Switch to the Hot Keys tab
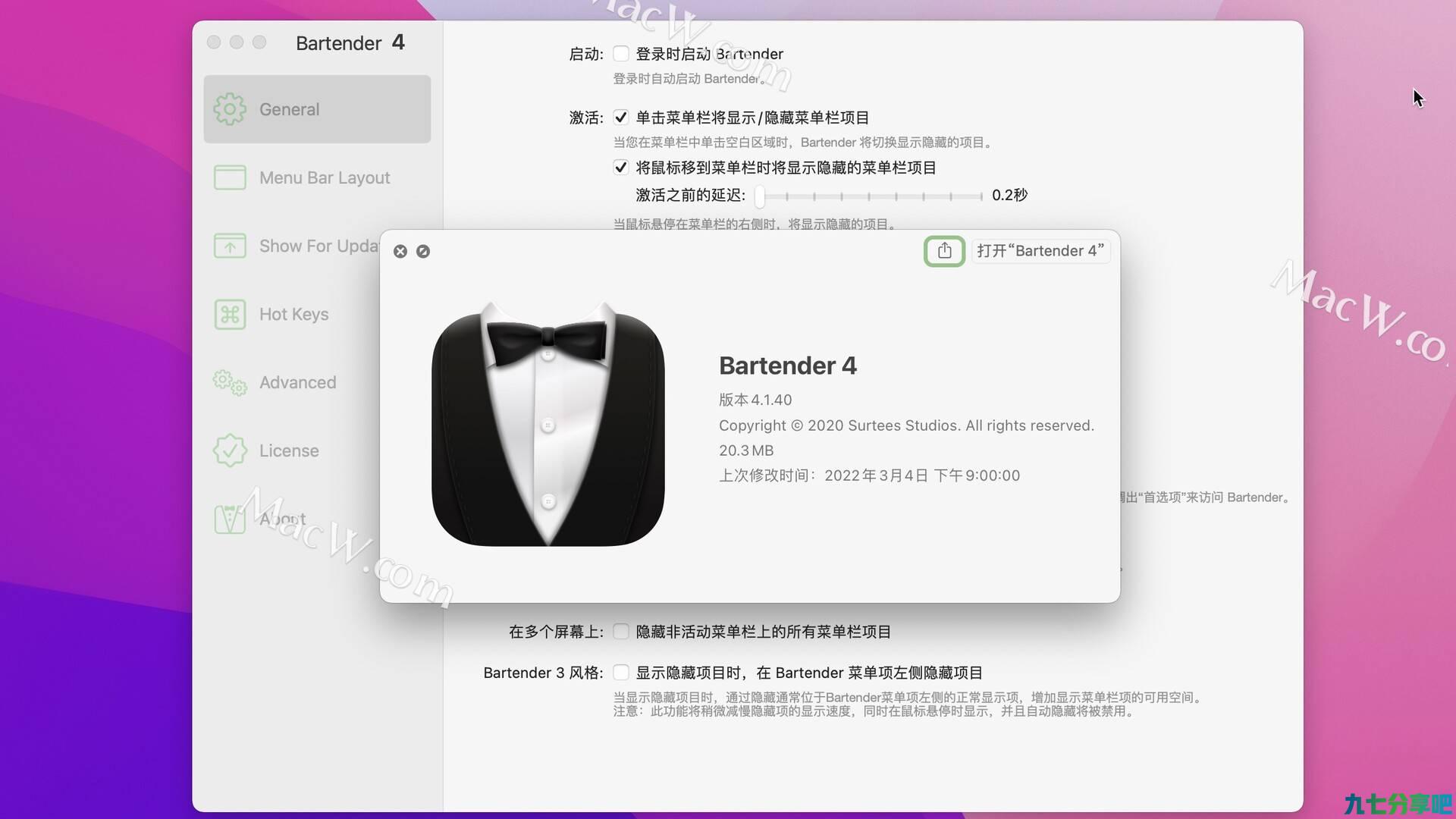Viewport: 1456px width, 819px height. pyautogui.click(x=292, y=314)
